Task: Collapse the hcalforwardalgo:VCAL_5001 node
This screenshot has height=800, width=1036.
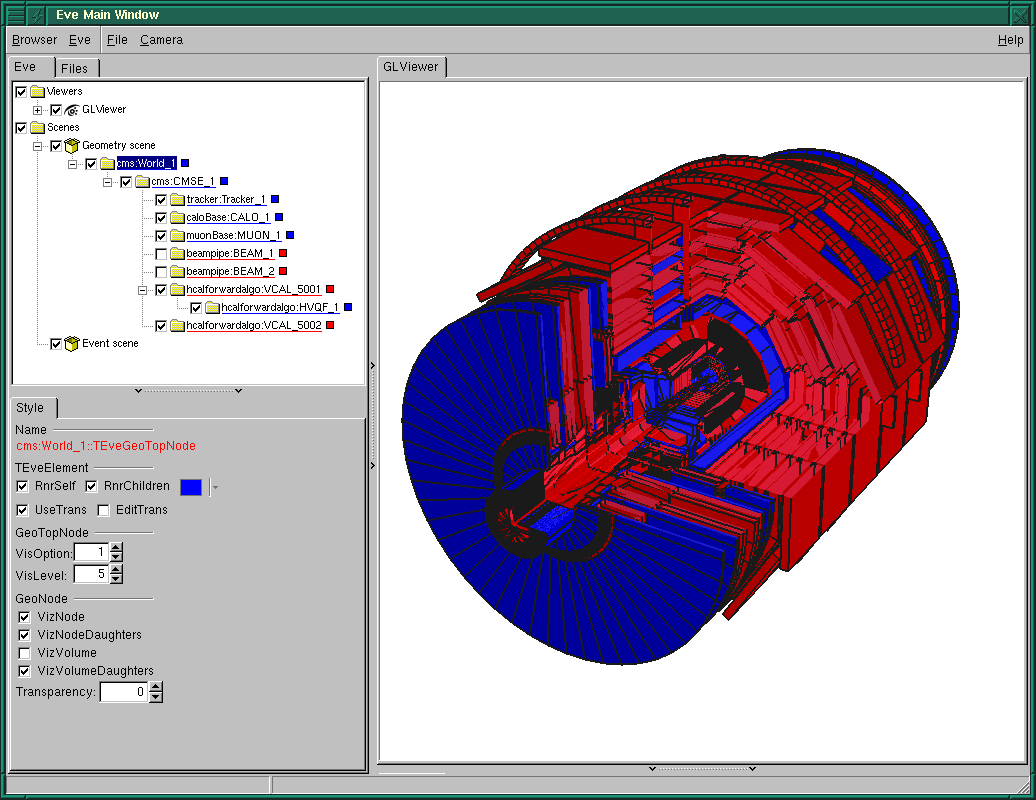Action: 143,290
